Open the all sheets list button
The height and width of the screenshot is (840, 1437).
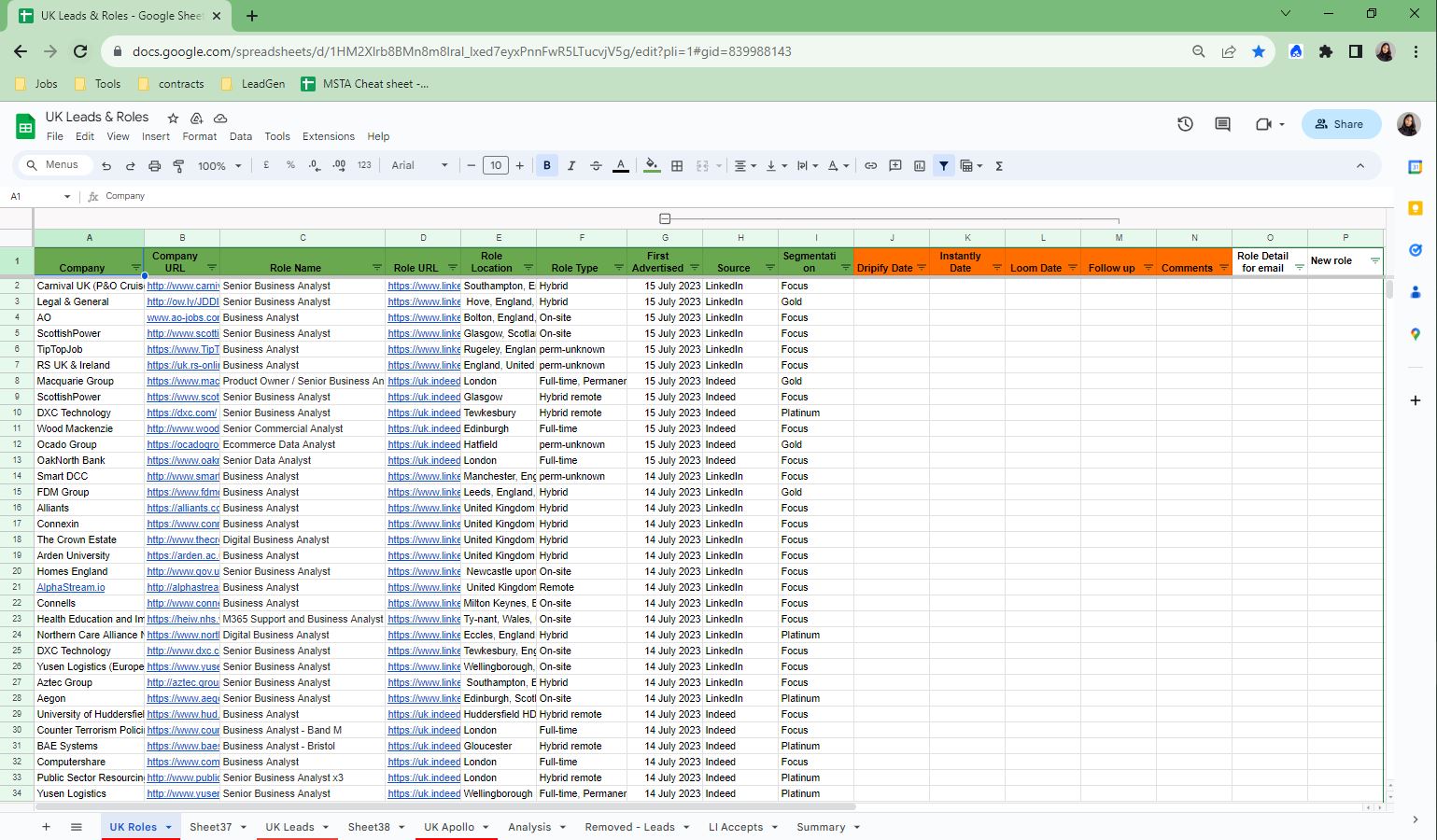pos(77,827)
